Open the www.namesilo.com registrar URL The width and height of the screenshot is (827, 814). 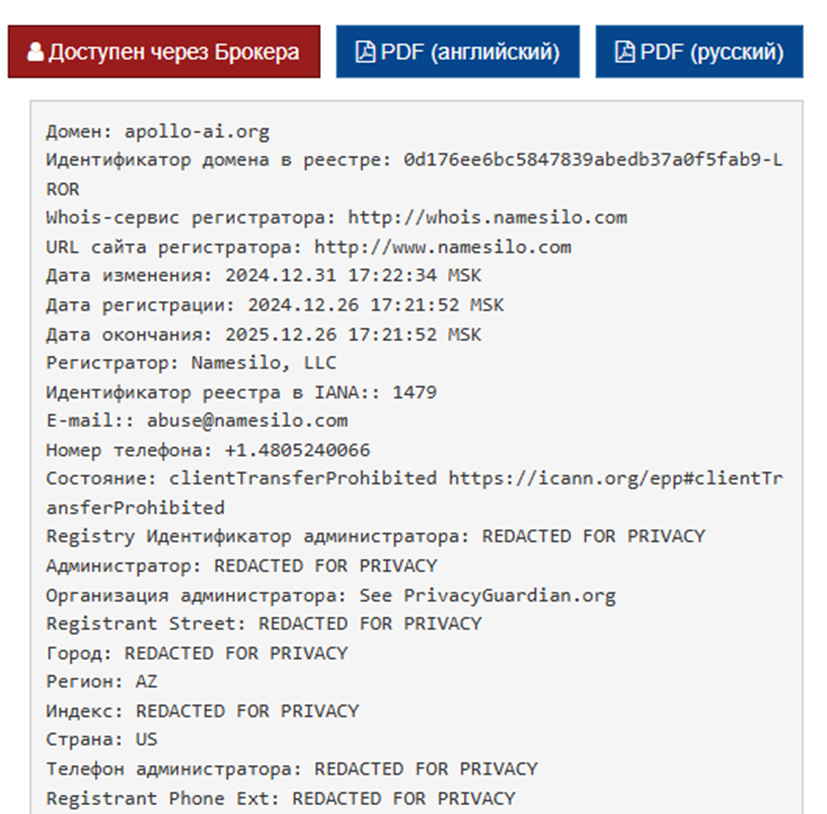[443, 247]
